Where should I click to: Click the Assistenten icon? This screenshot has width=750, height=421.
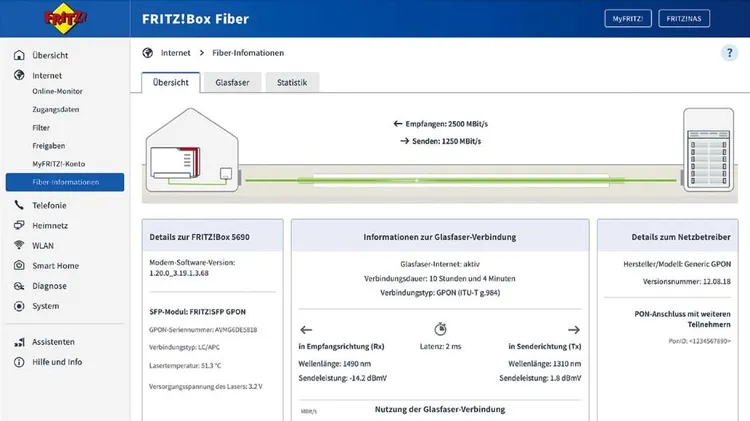click(19, 342)
